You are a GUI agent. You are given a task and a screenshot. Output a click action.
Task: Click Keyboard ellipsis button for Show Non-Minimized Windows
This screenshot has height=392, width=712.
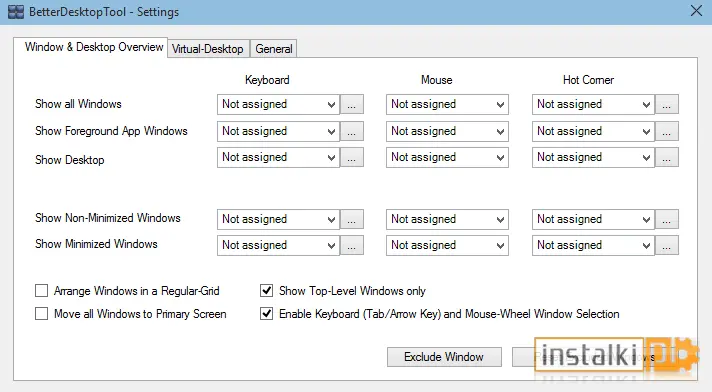tap(352, 219)
